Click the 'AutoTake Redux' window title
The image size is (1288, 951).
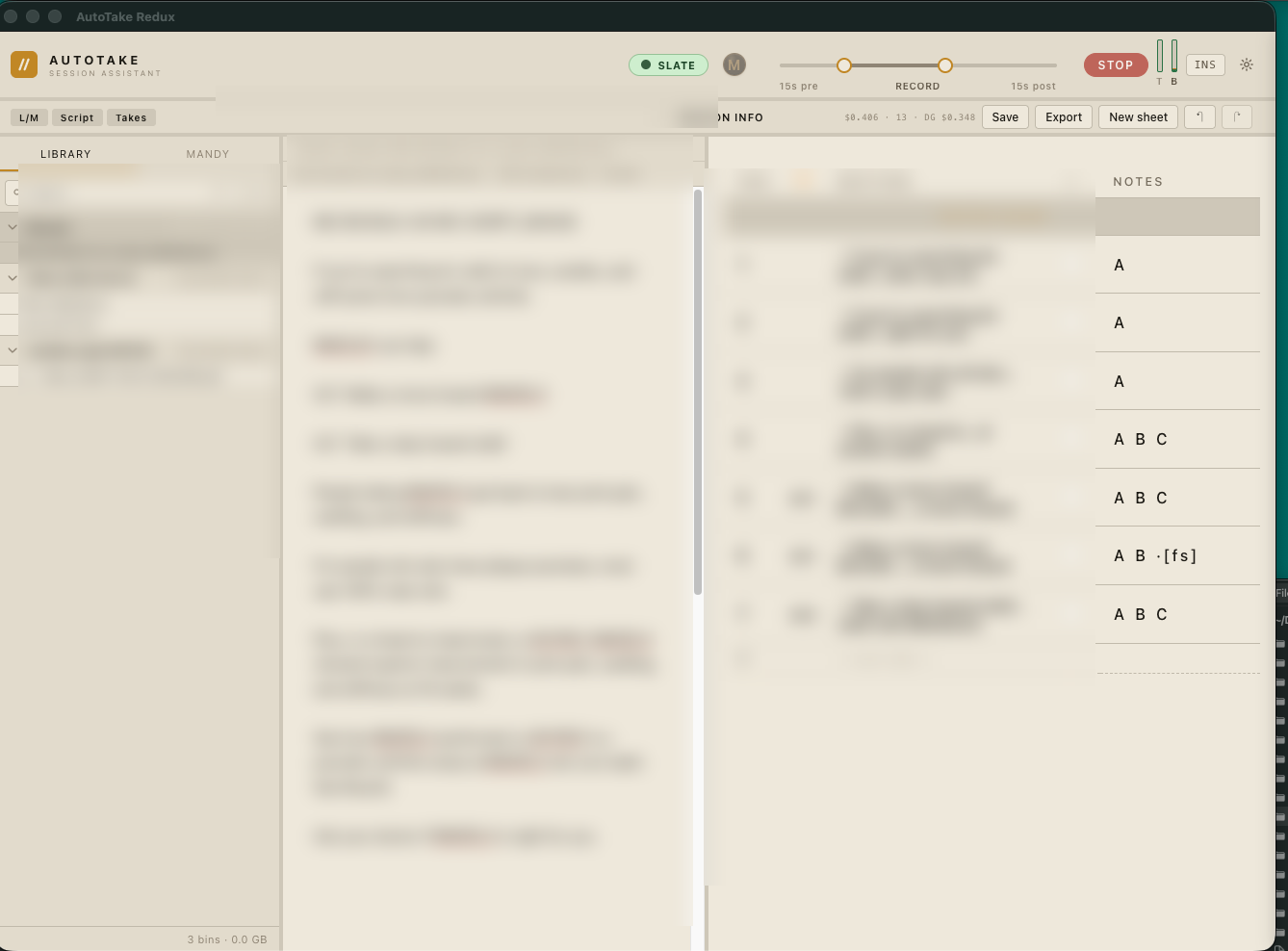[x=125, y=16]
